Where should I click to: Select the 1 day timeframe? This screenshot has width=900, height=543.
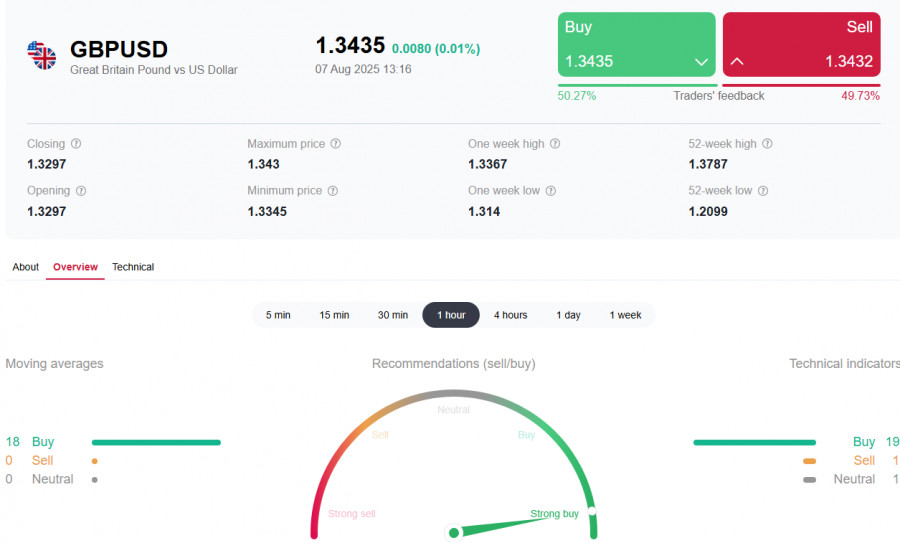[x=568, y=315]
